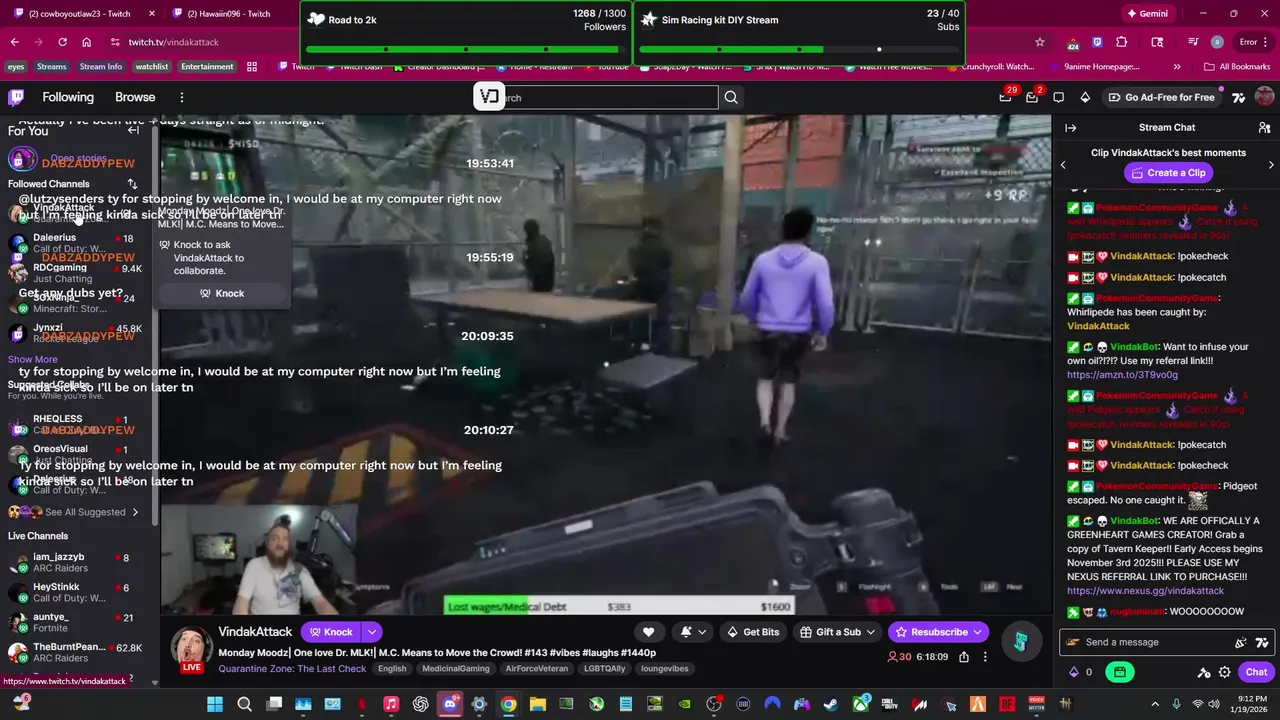
Task: Sort Followed Channels with arrows icon
Action: click(x=132, y=184)
